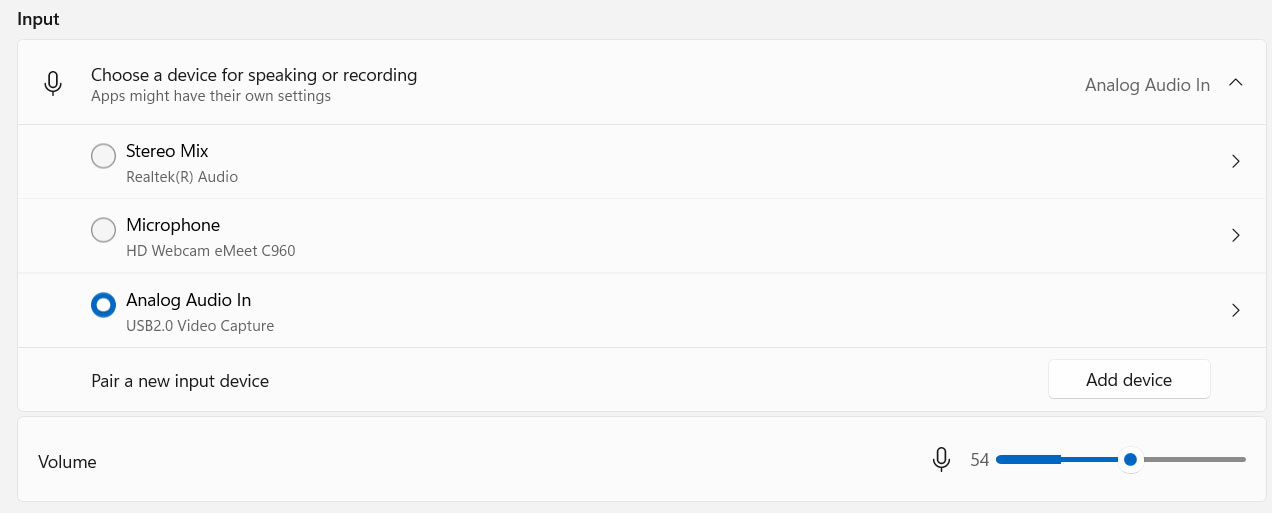Click the volume value 54 label
Screen dimensions: 1272x513
(979, 460)
